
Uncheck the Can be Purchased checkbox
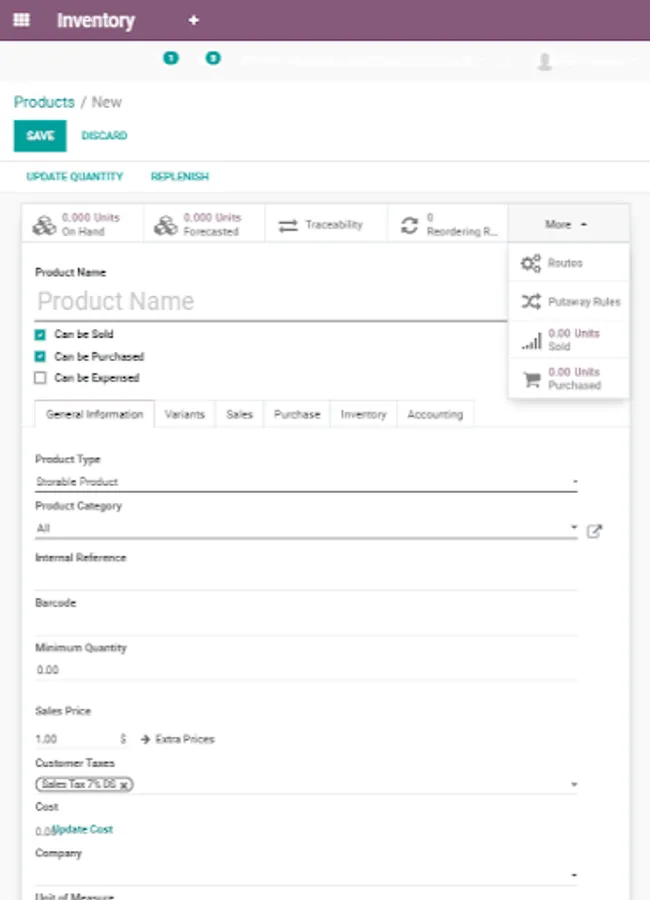coord(41,357)
